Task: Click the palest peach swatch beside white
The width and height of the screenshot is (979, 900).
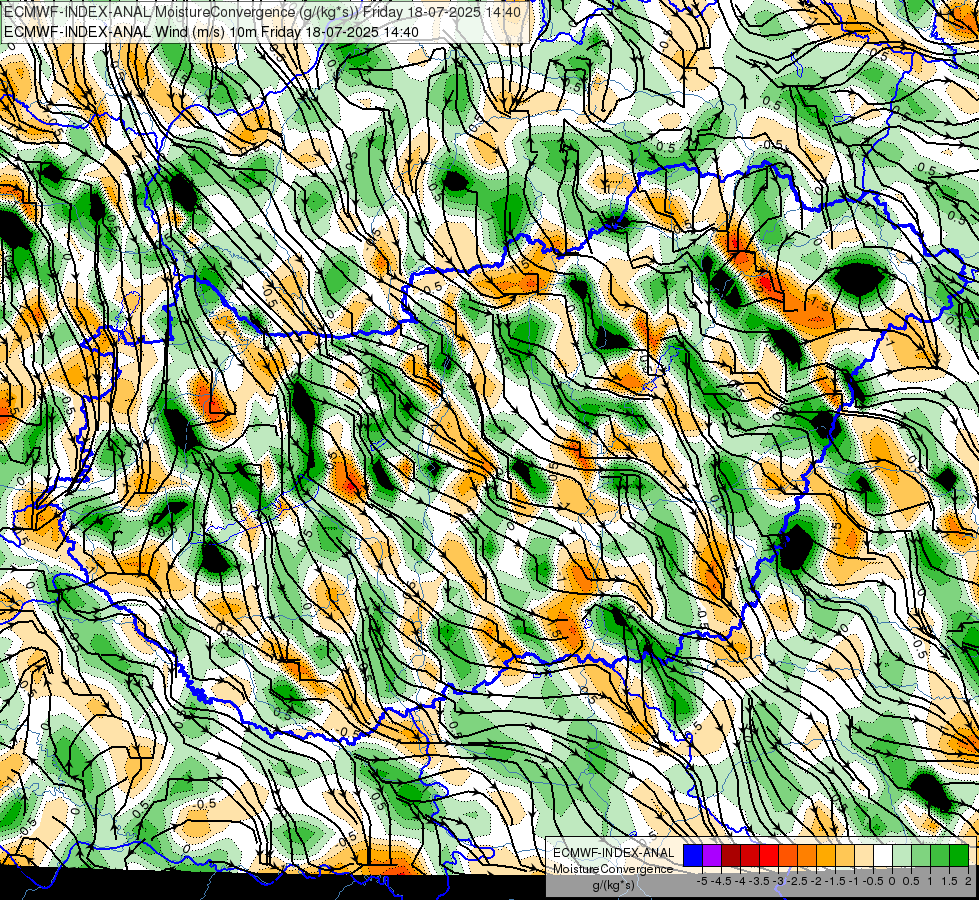Action: click(x=863, y=856)
